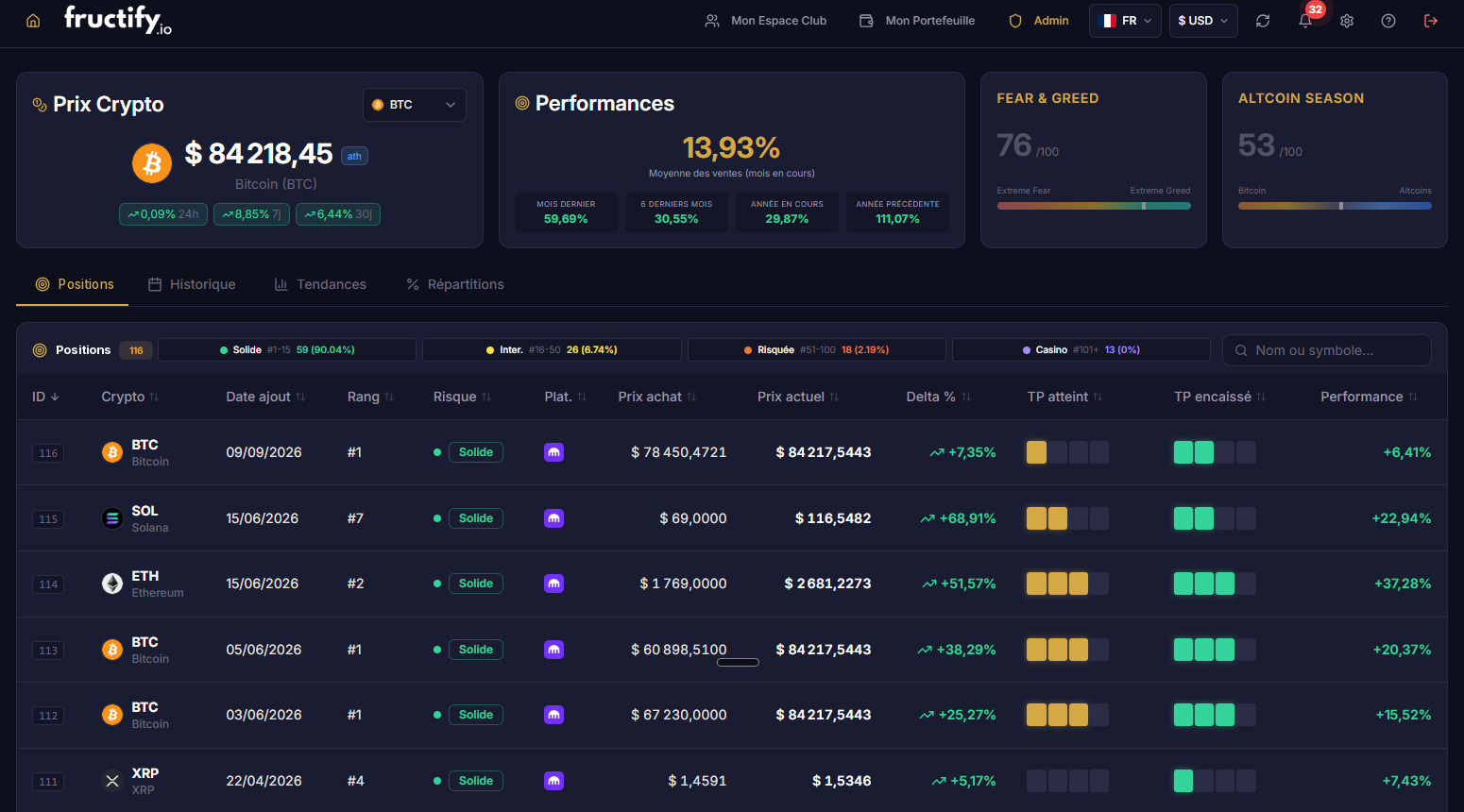Click the XRP coin icon in row 111

[112, 781]
